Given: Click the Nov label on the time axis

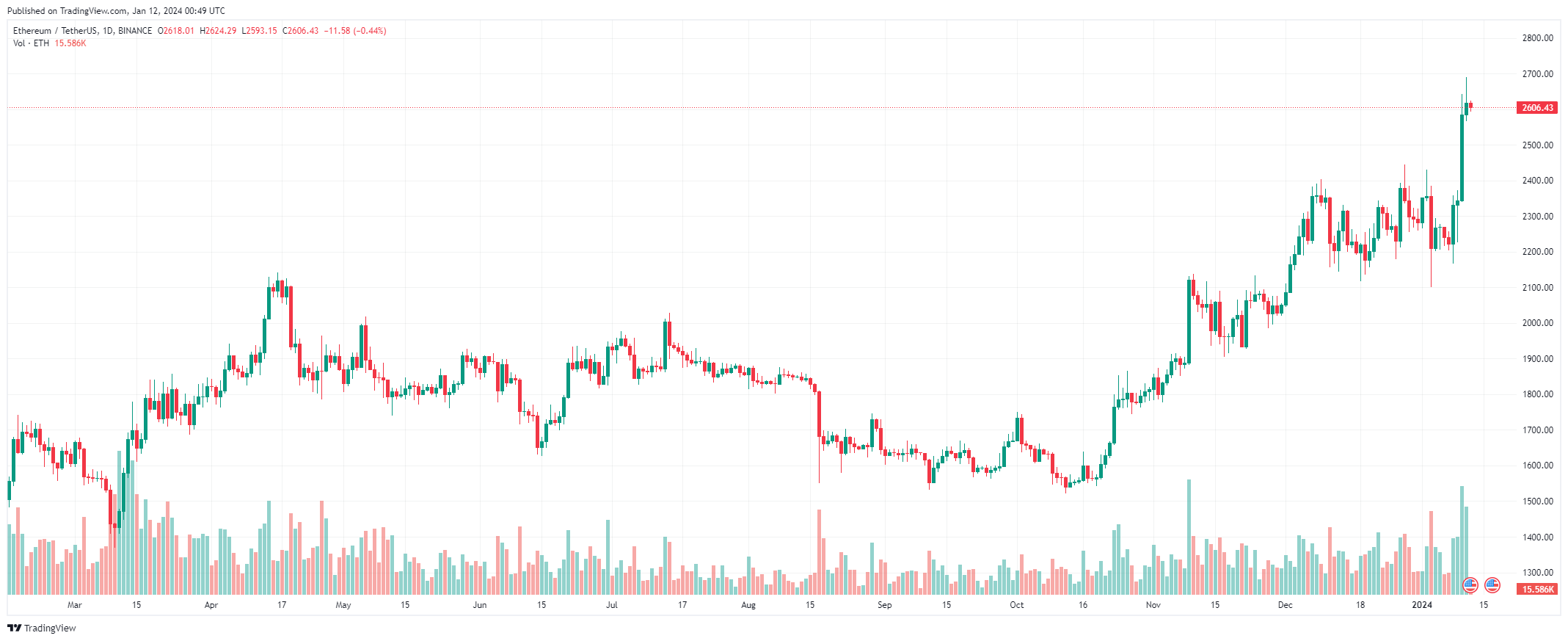Looking at the screenshot, I should 1153,605.
